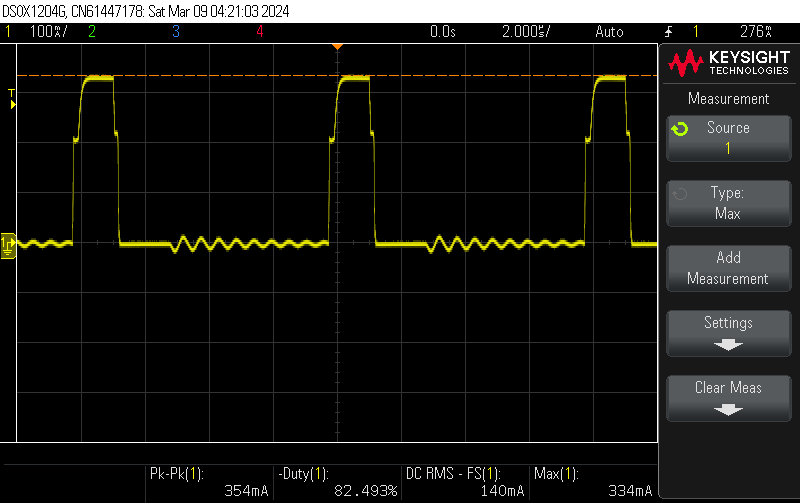
Task: Select the 100 per division channel 1 scale
Action: (x=48, y=32)
